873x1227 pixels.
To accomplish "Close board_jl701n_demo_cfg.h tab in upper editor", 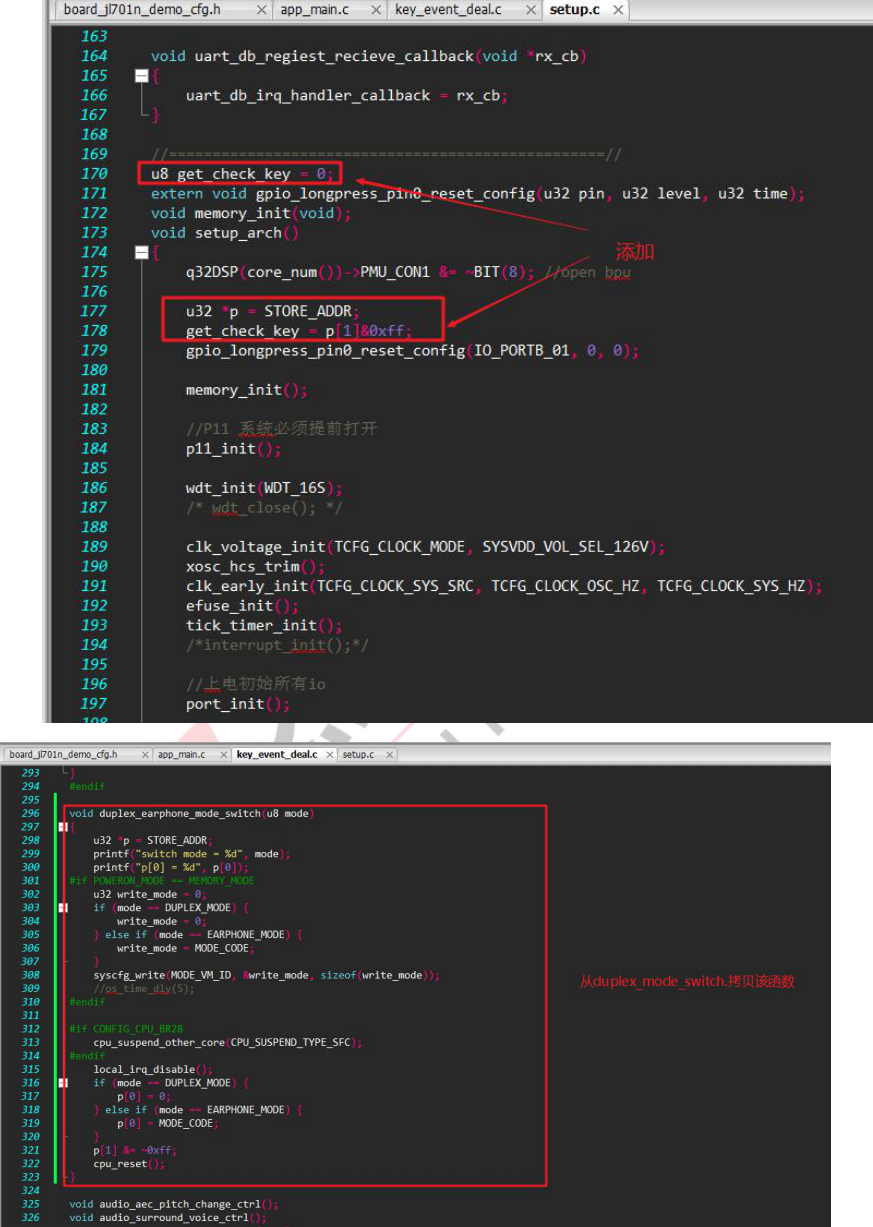I will pyautogui.click(x=262, y=10).
